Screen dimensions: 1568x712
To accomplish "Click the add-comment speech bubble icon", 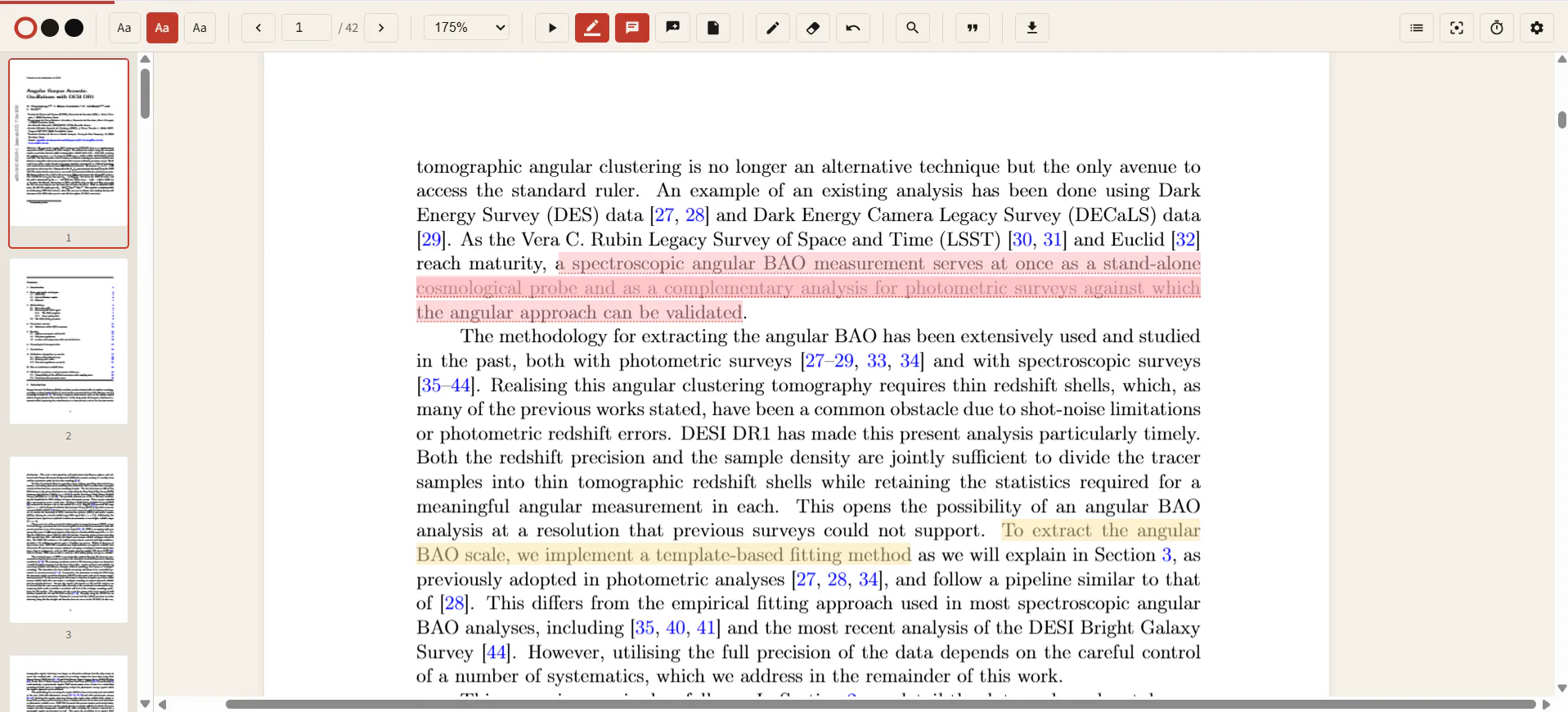I will 673,28.
